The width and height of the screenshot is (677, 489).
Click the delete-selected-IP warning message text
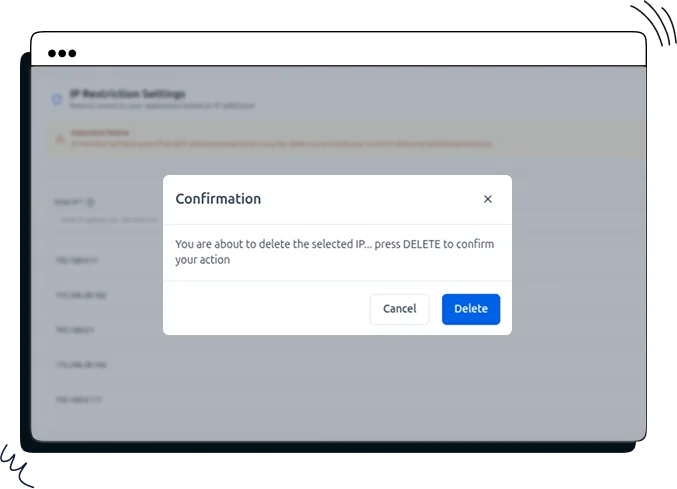click(x=334, y=252)
